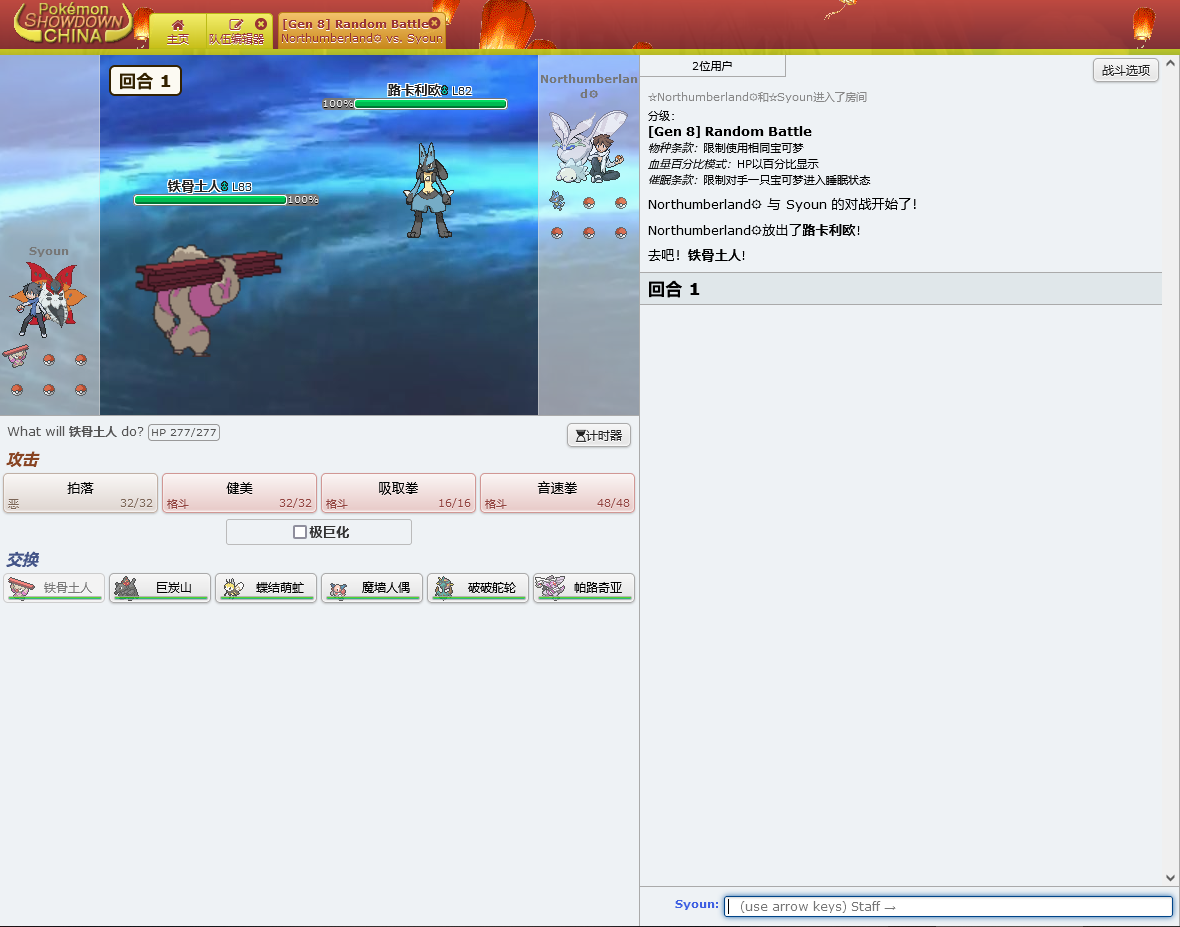Screen dimensions: 1180x927
Task: Click Lucario's HP bar
Action: (x=430, y=104)
